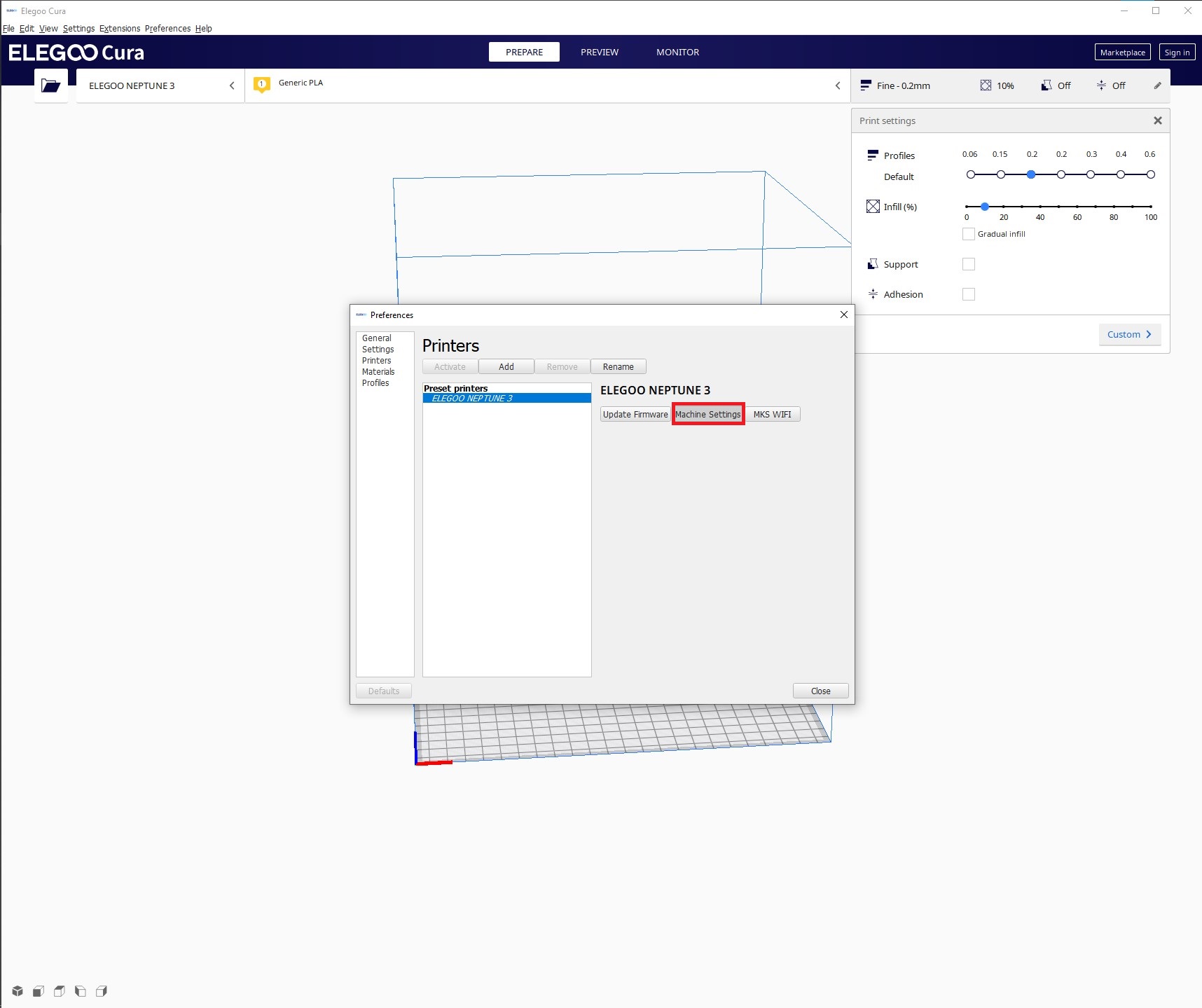Enable the Adhesion checkbox
Viewport: 1202px width, 1008px height.
pyautogui.click(x=969, y=294)
